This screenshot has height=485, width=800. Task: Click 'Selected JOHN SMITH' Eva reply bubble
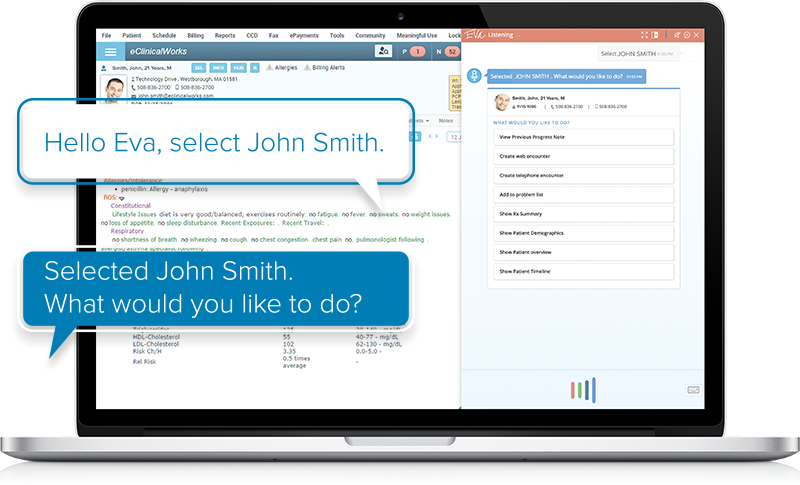(x=566, y=76)
